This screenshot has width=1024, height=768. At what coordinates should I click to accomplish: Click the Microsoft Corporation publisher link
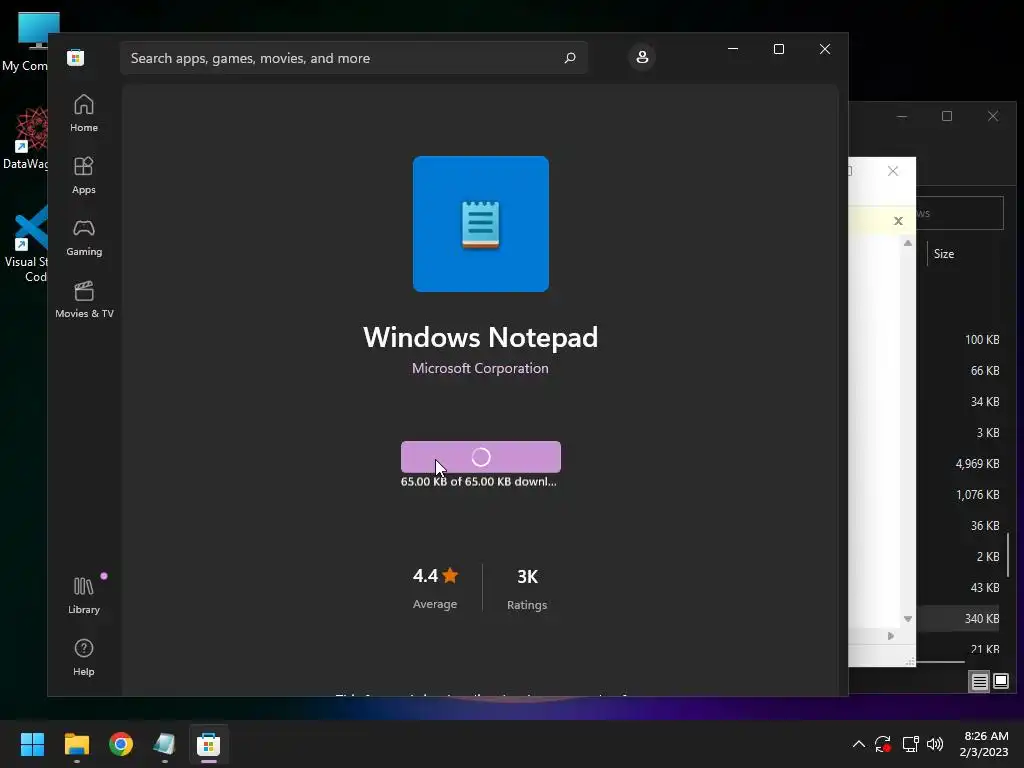point(480,368)
